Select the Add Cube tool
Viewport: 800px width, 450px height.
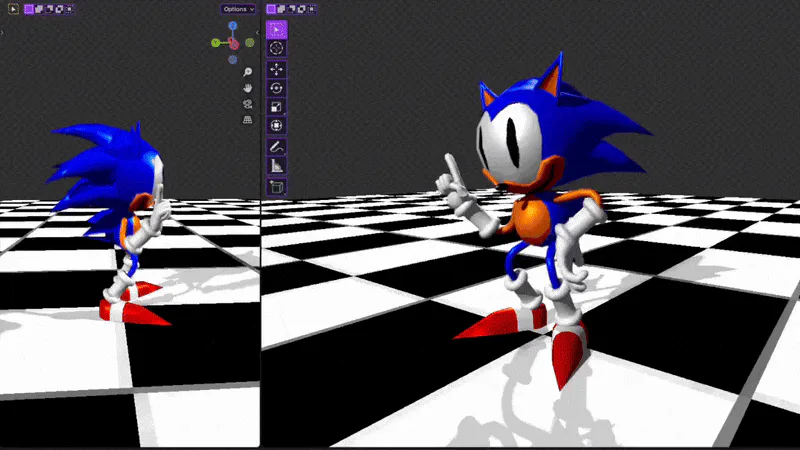click(x=277, y=187)
